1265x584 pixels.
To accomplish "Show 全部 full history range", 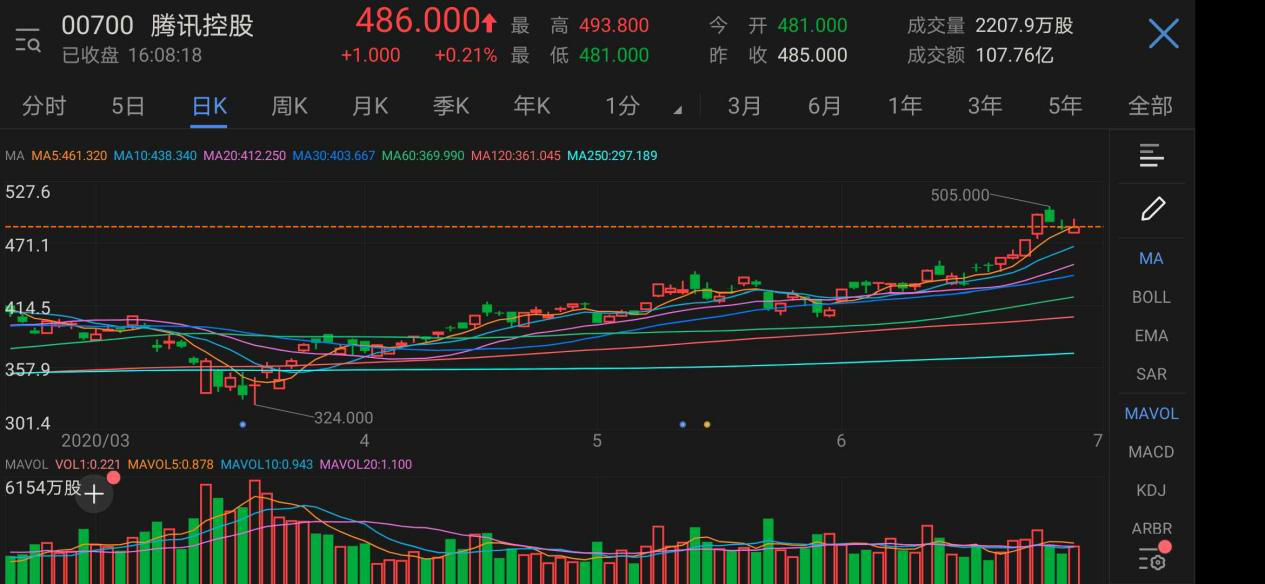I will [x=1149, y=106].
